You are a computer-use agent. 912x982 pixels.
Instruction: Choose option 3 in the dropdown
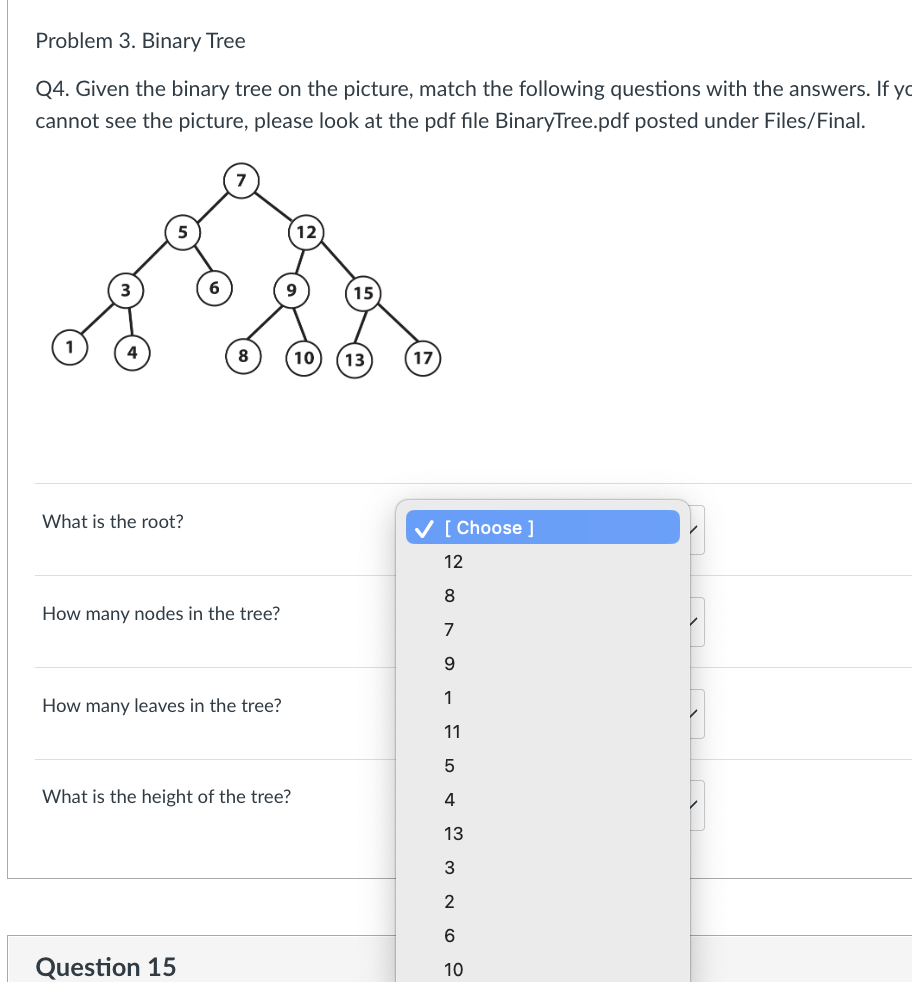542,867
